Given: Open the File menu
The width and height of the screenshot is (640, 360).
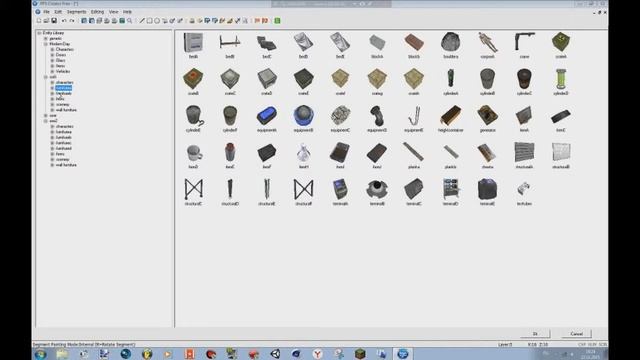Looking at the screenshot, I should pyautogui.click(x=47, y=12).
